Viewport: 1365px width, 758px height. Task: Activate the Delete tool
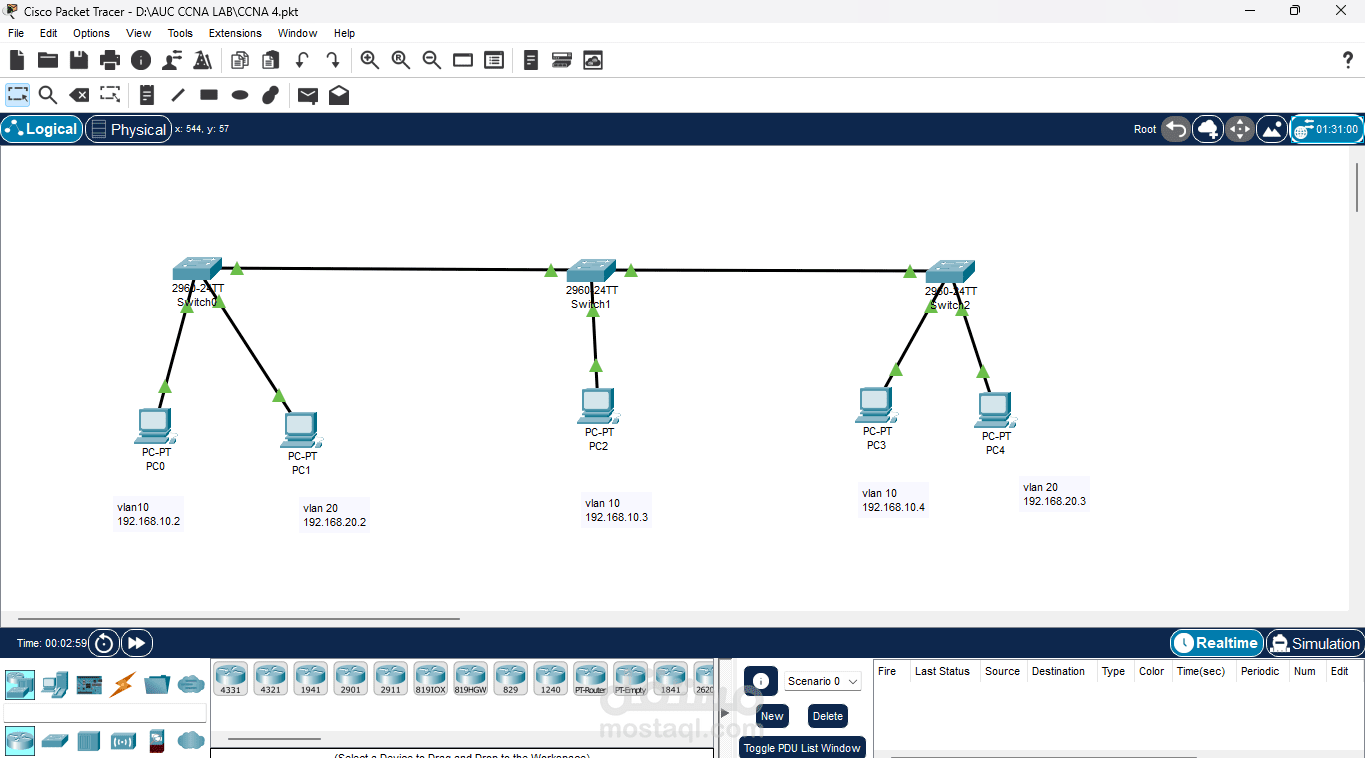[79, 95]
